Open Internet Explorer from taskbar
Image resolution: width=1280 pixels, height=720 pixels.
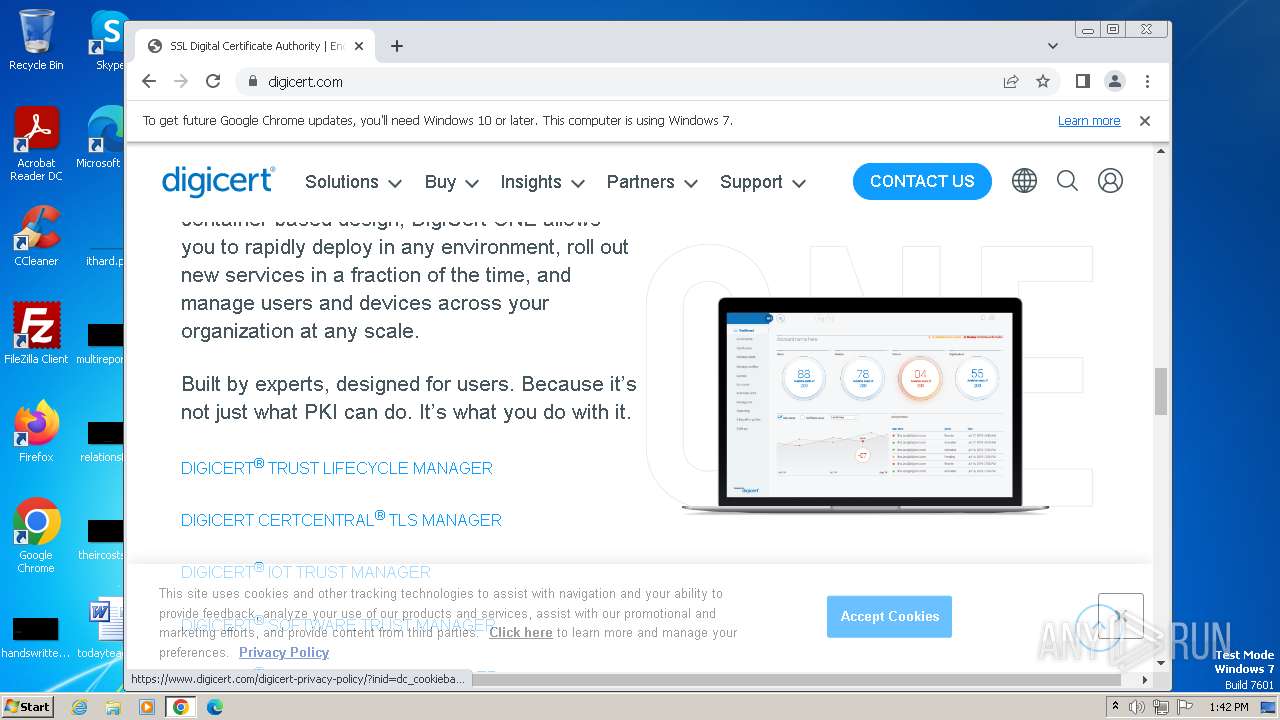[x=80, y=707]
